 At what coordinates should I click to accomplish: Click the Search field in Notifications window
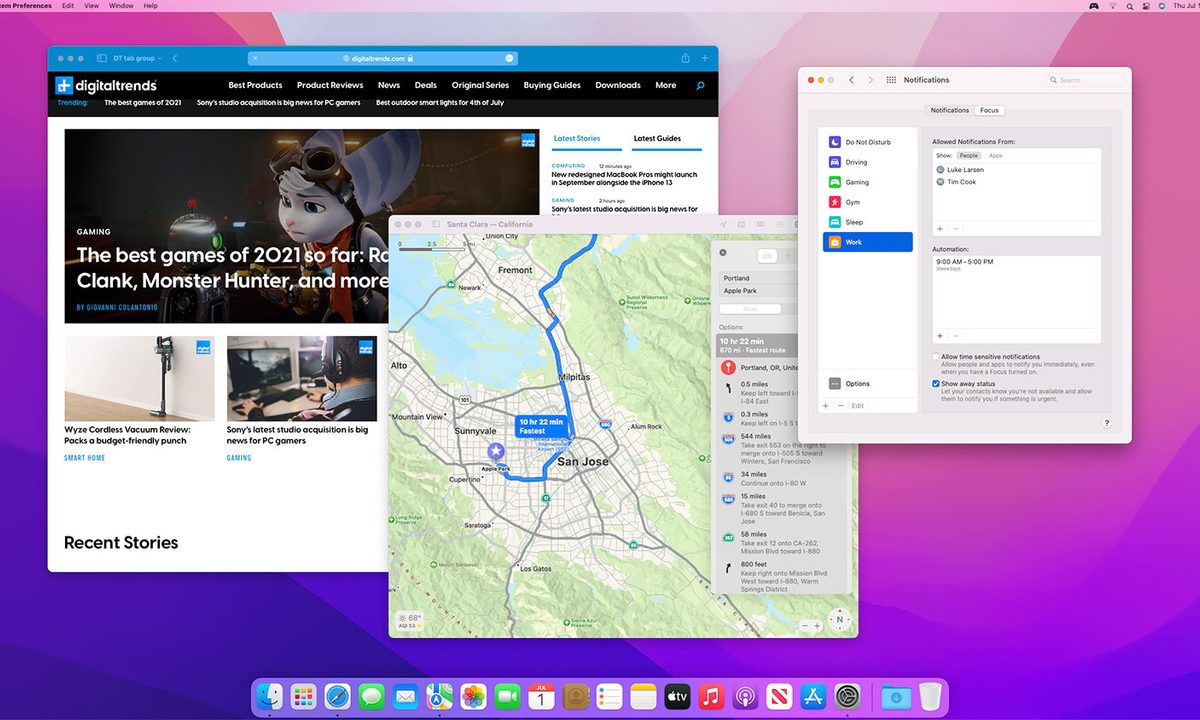1086,80
